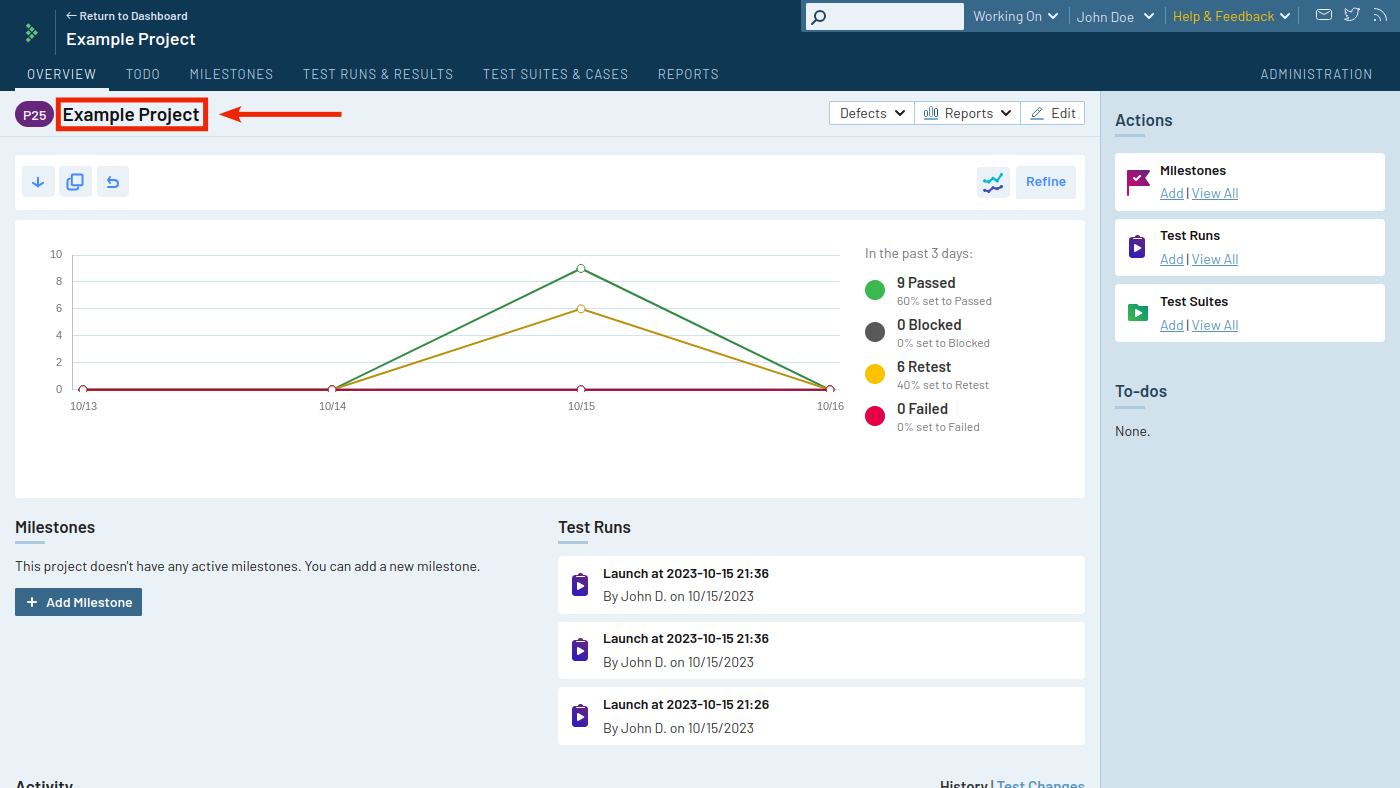Screen dimensions: 1400x788
Task: Switch to the Test Runs & Results tab
Action: click(378, 74)
